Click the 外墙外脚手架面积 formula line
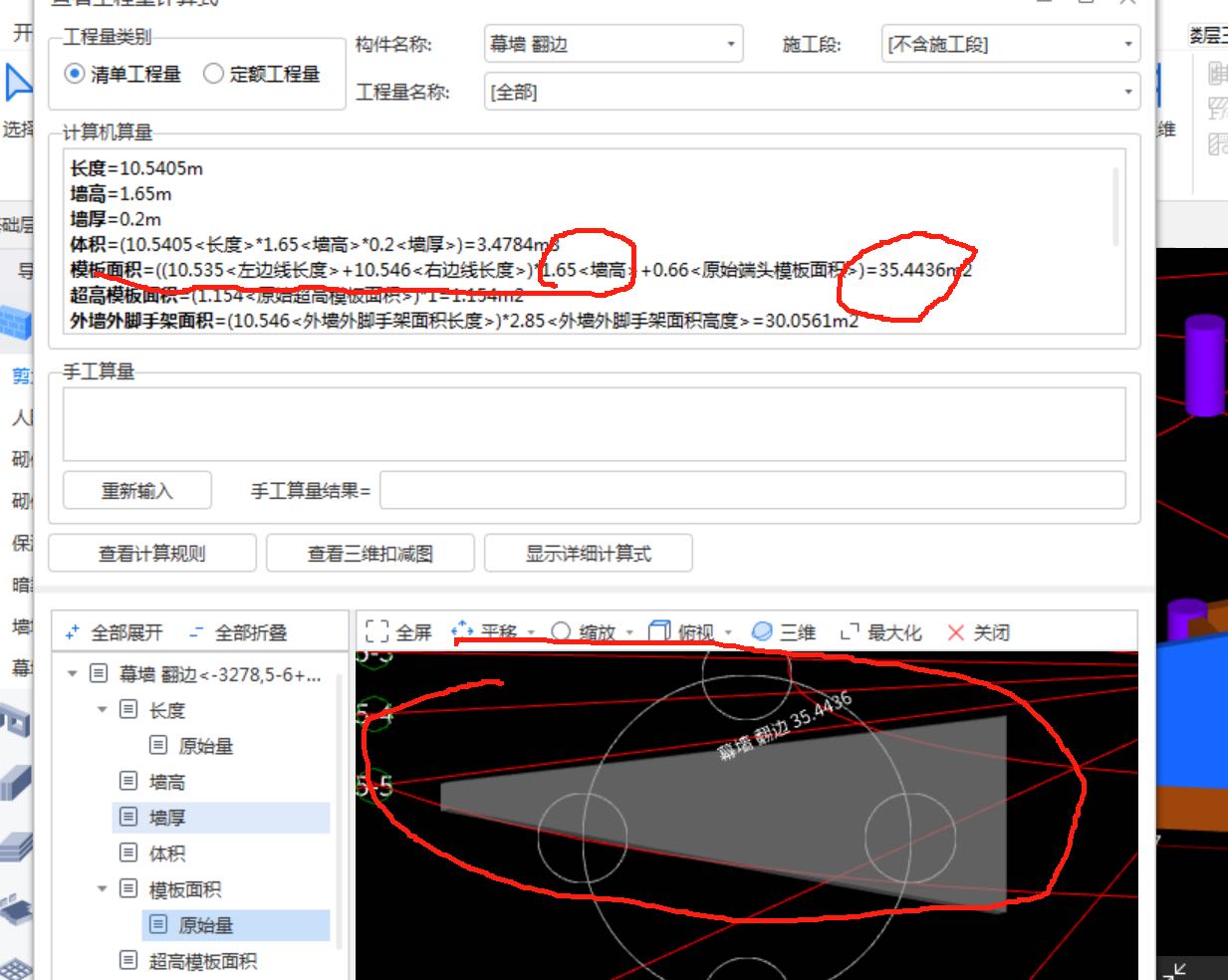 click(x=464, y=321)
